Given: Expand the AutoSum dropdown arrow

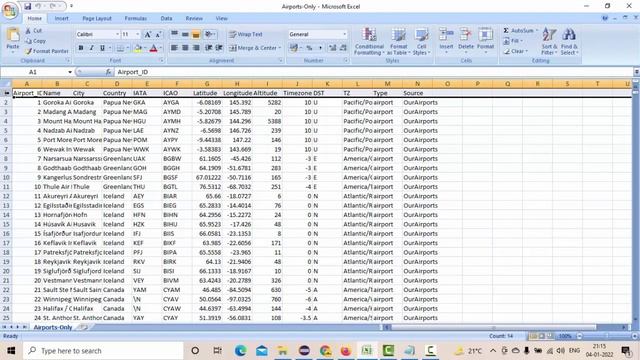Looking at the screenshot, I should [537, 31].
